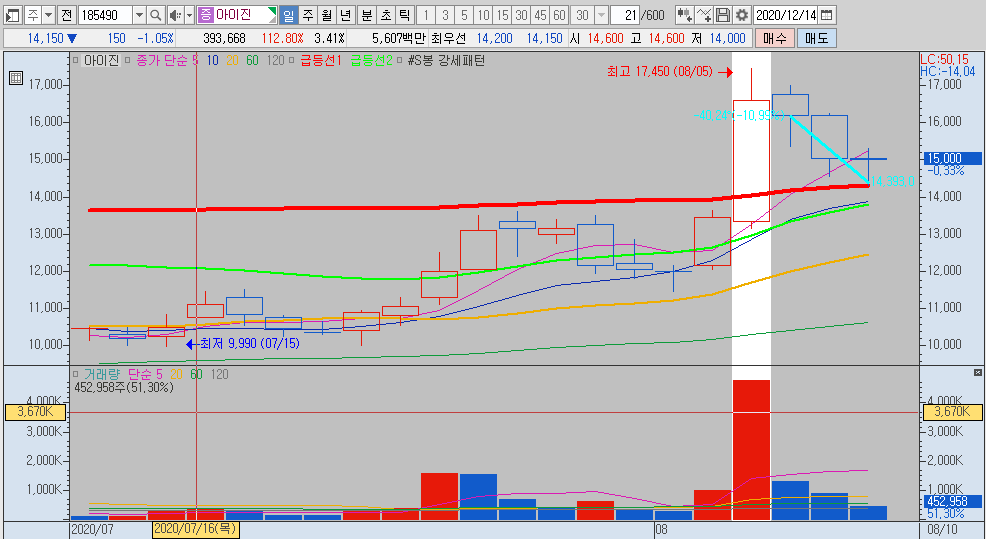Open the calendar date picker icon

pyautogui.click(x=827, y=15)
